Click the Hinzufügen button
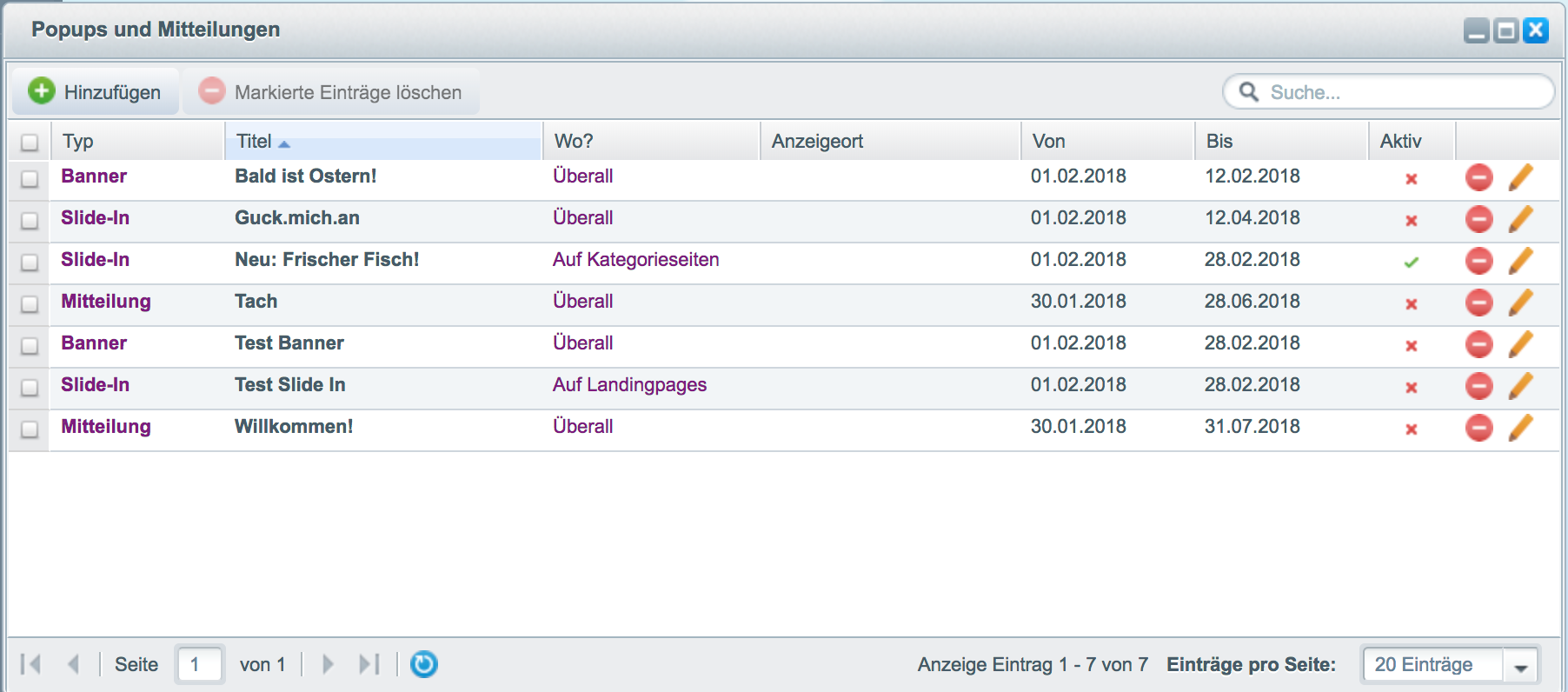The height and width of the screenshot is (692, 1568). 95,92
